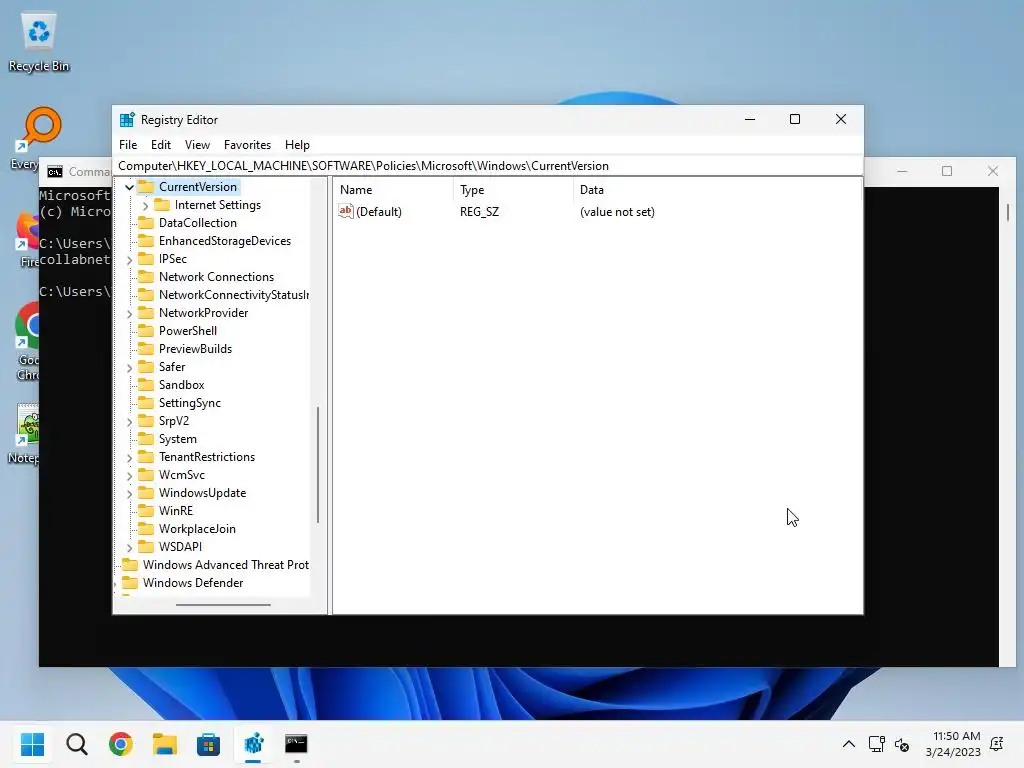Select the WcmSvc key label
This screenshot has height=768, width=1024.
pyautogui.click(x=182, y=475)
